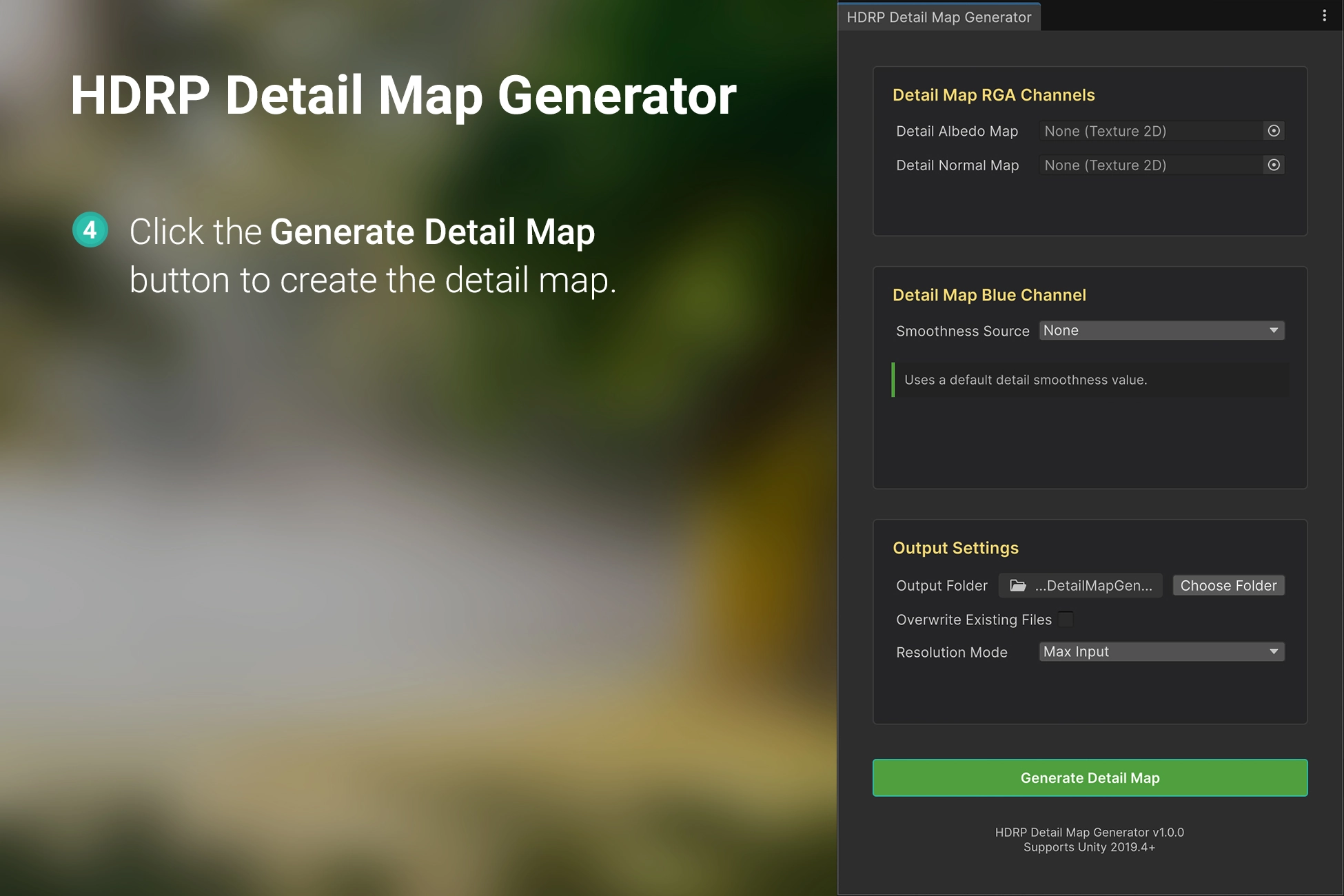The image size is (1344, 896).
Task: Click the default smoothness help box message
Action: pyautogui.click(x=1026, y=380)
